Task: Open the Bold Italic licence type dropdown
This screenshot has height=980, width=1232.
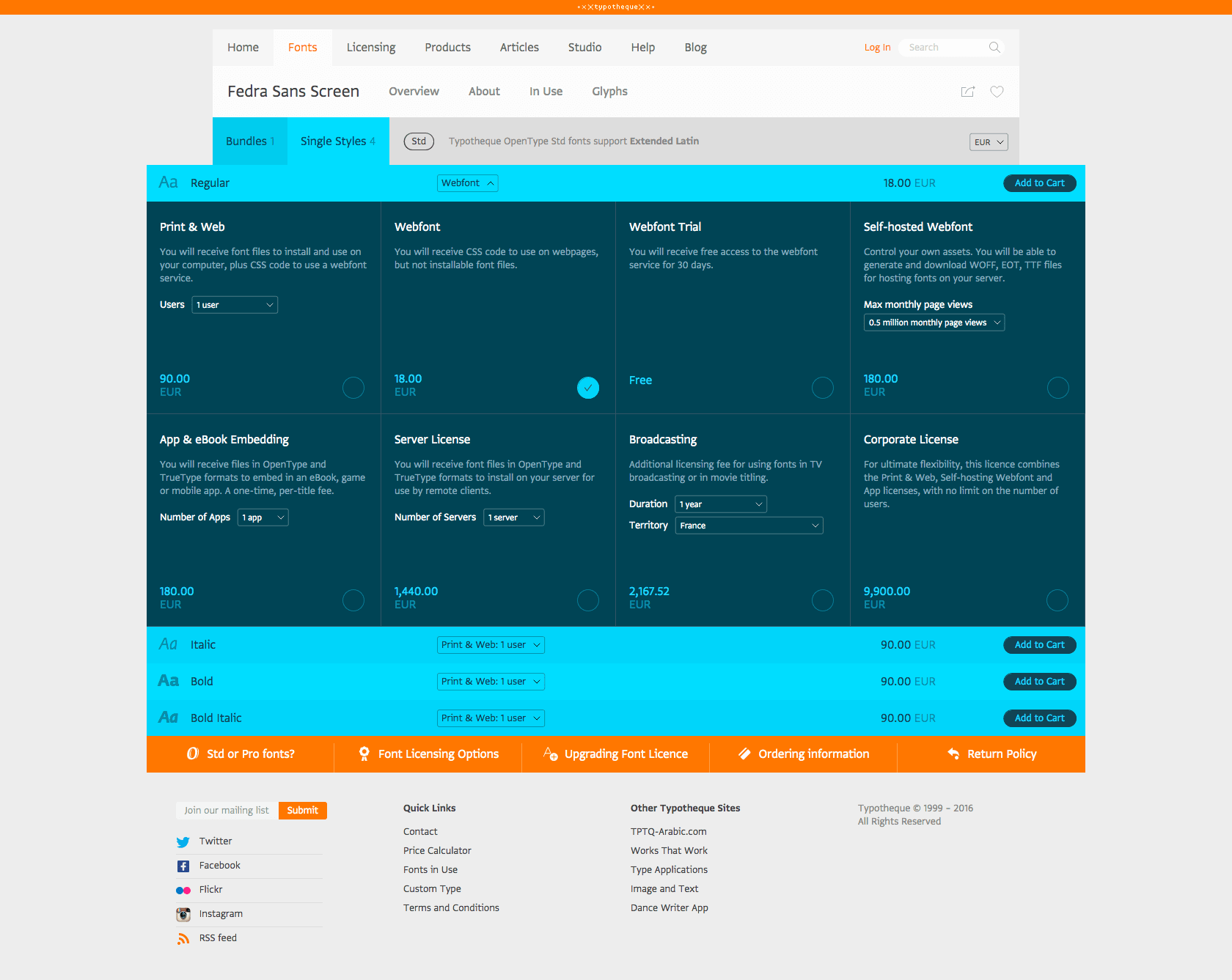Action: [x=491, y=718]
